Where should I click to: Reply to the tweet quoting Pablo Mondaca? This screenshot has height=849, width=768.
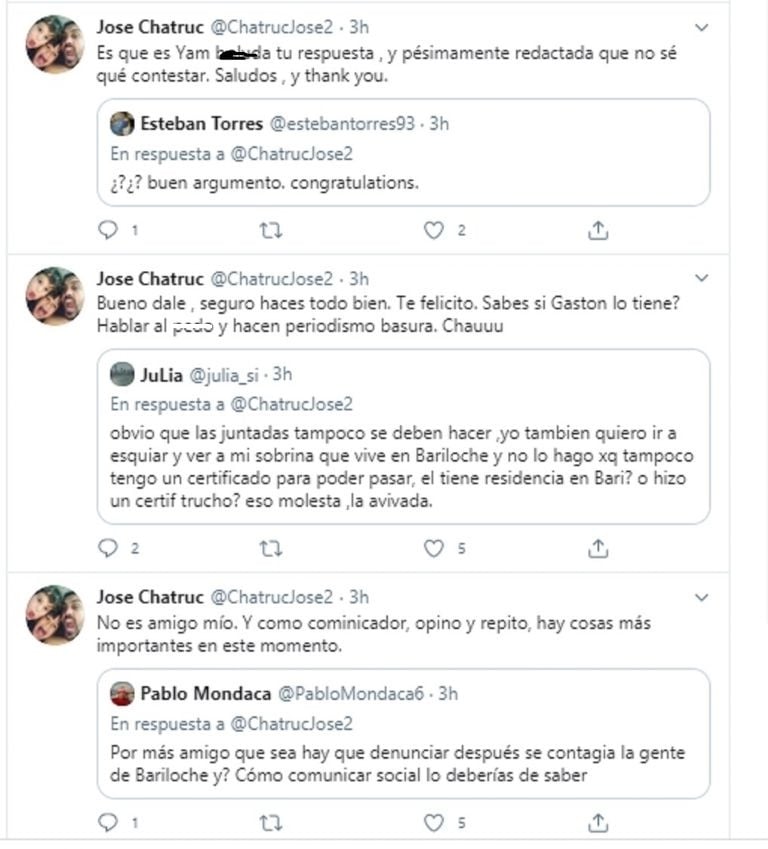coord(108,822)
